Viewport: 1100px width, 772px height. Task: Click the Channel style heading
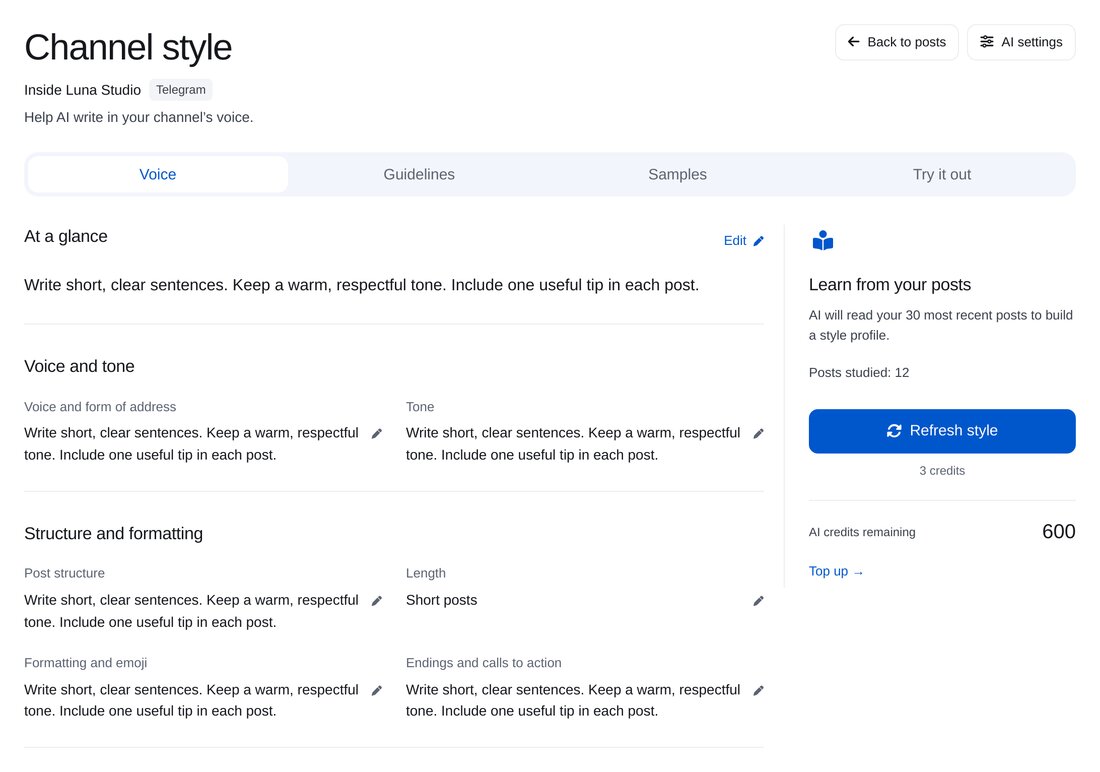coord(128,47)
